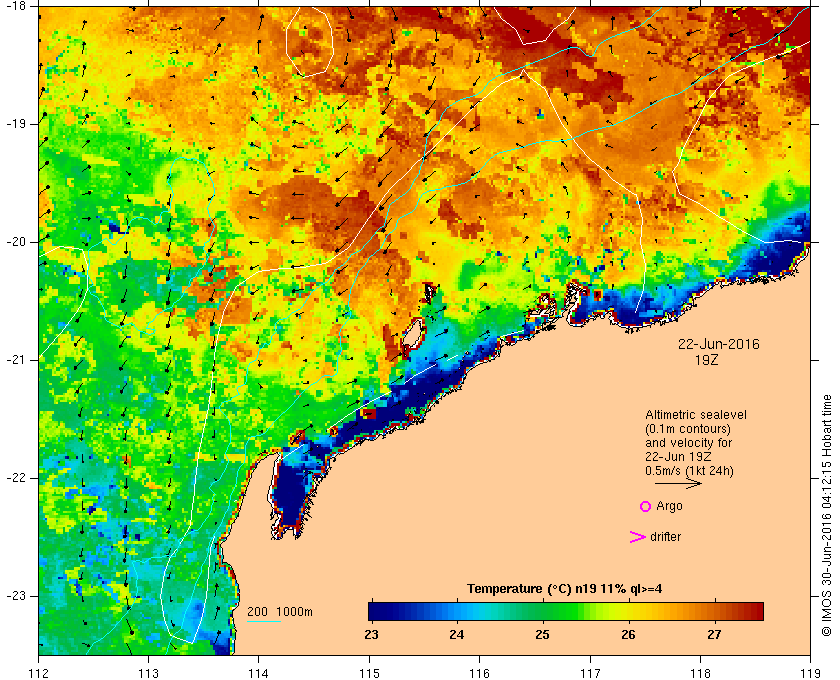The width and height of the screenshot is (840, 680).
Task: Click the closed white sea-level contour near -18
Action: pyautogui.click(x=310, y=42)
